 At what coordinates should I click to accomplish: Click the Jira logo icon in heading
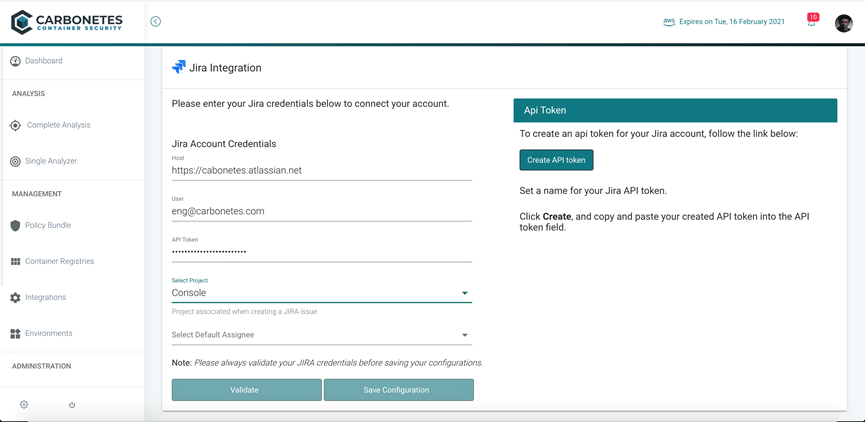[179, 67]
